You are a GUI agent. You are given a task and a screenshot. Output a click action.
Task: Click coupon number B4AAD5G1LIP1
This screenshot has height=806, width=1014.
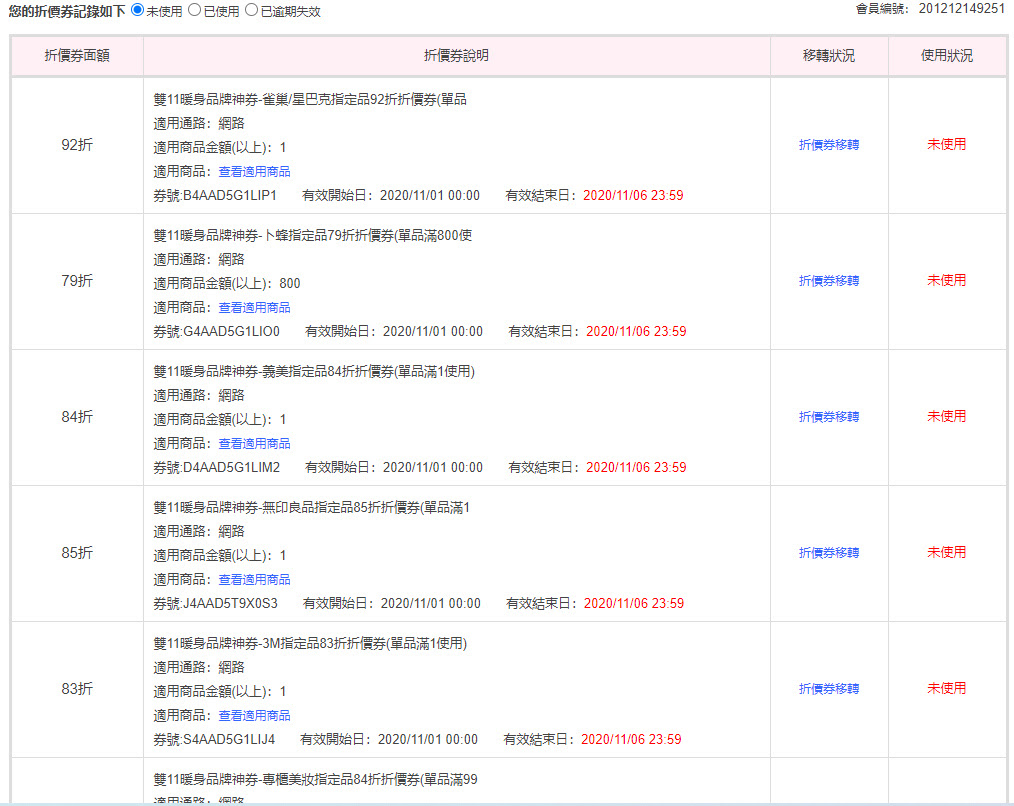click(230, 195)
